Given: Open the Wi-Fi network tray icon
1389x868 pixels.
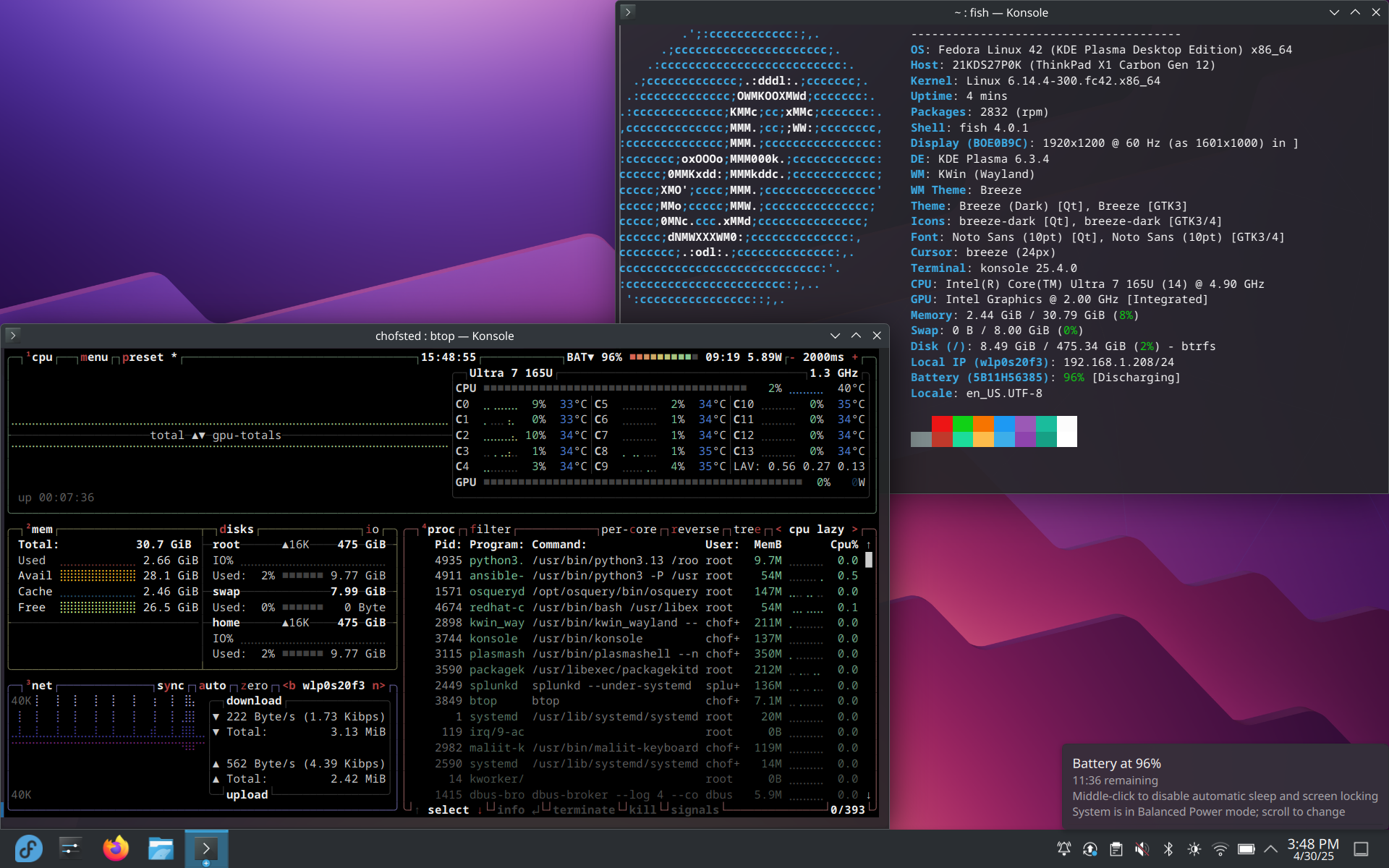Looking at the screenshot, I should pos(1220,849).
